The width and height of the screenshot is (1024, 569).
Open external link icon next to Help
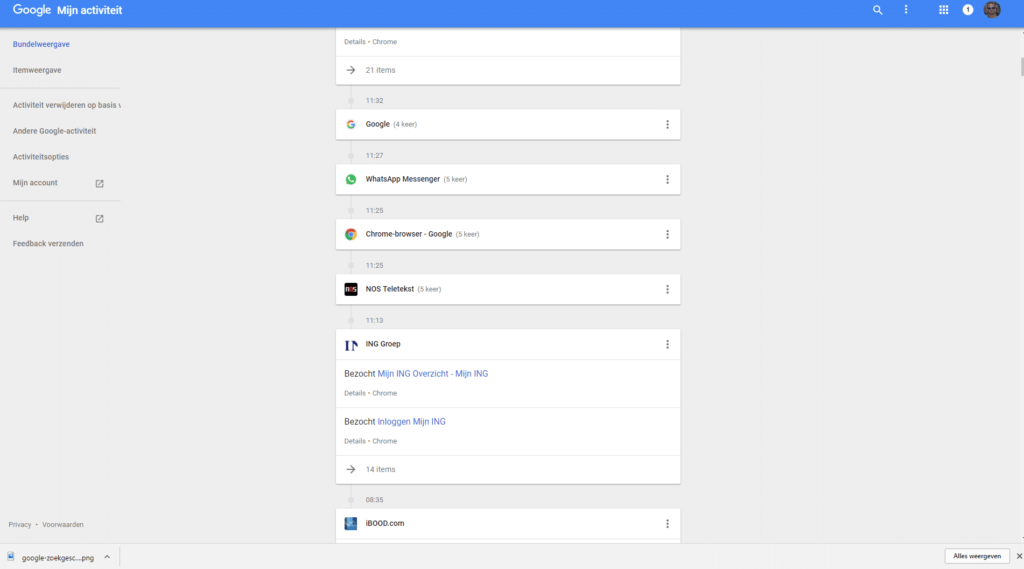[x=99, y=218]
